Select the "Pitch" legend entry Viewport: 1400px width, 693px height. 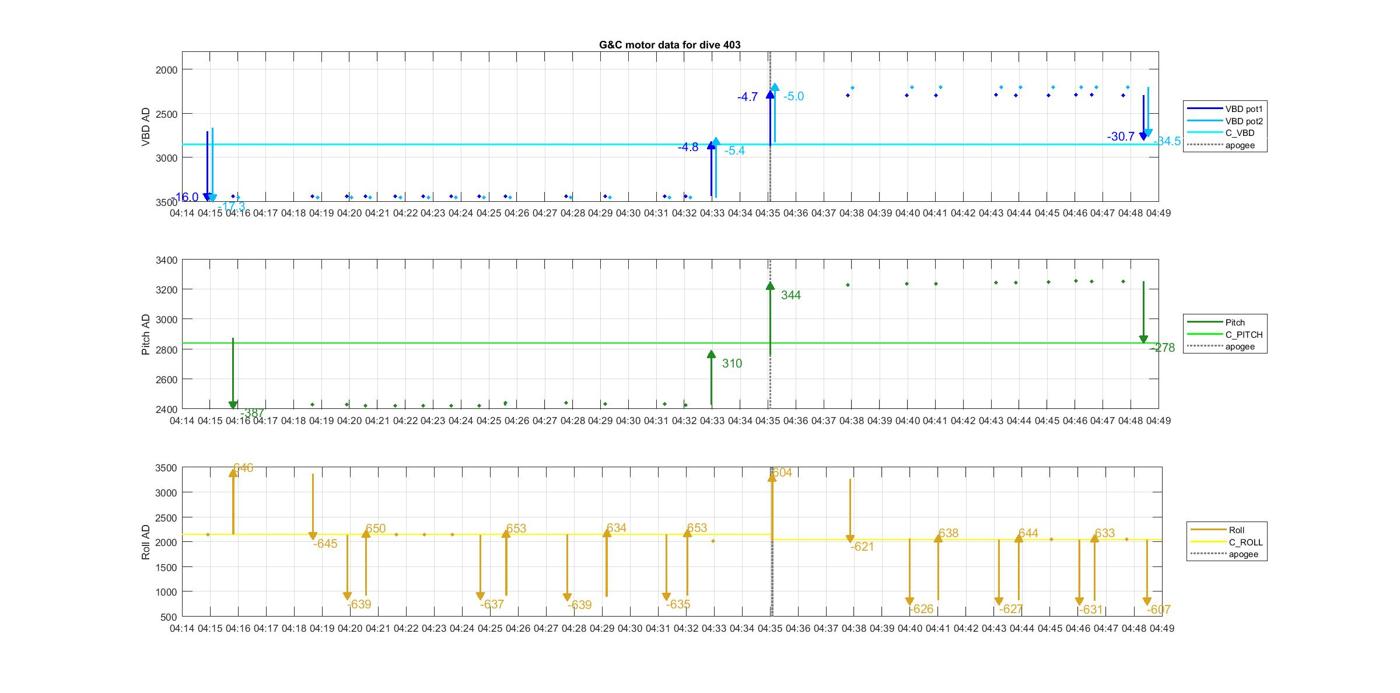coord(1216,323)
